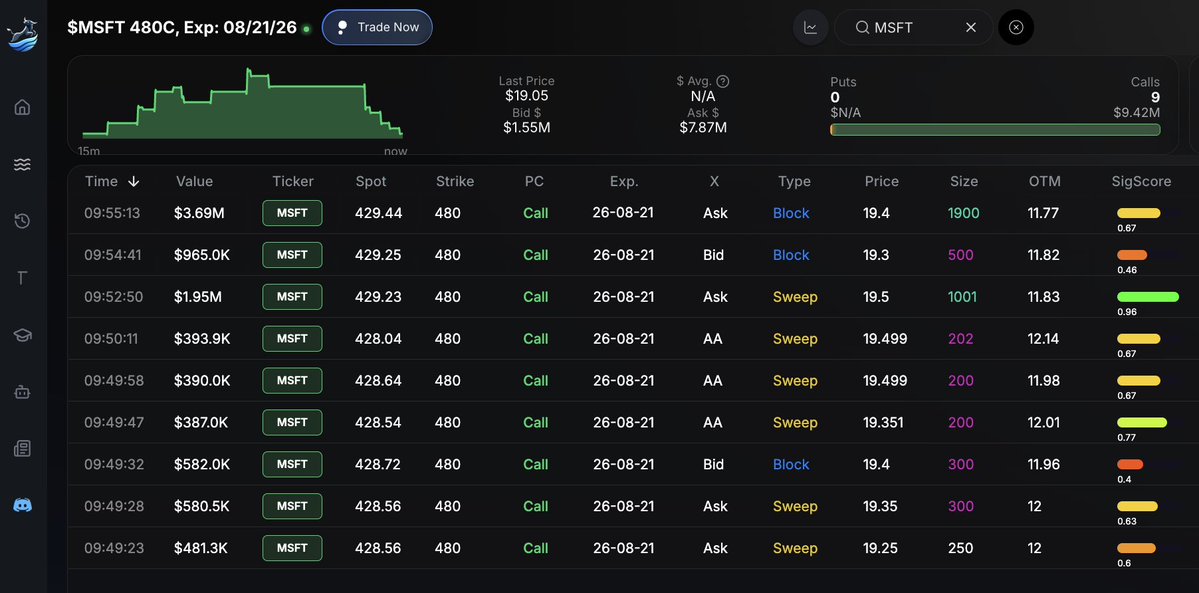
Task: Click the lime SigScore bar labeled 0.77
Action: point(1142,422)
